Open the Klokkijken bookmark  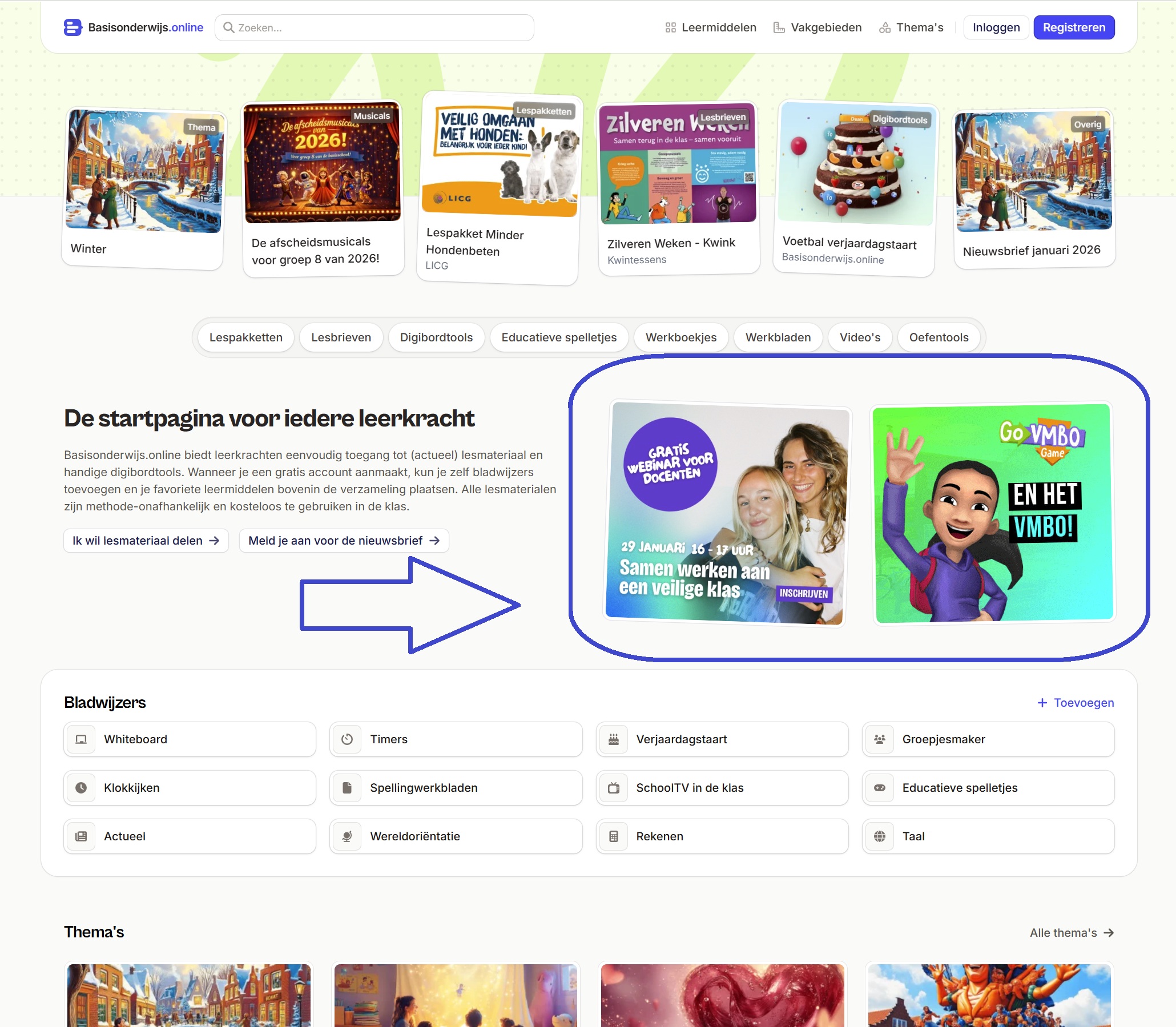coord(190,788)
